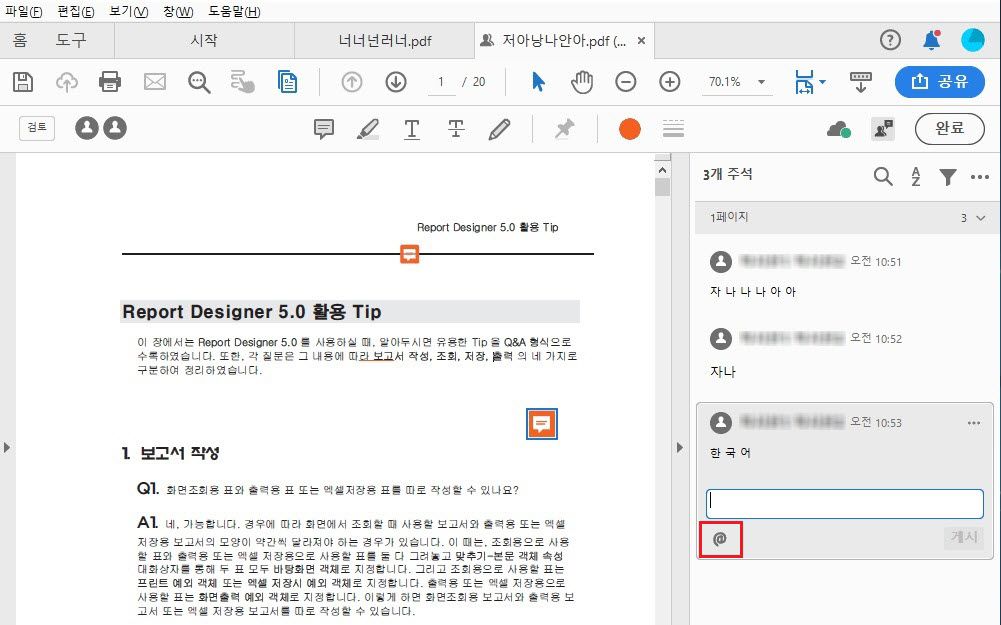The width and height of the screenshot is (1001, 625).
Task: Open the zoom percentage dropdown
Action: [761, 82]
